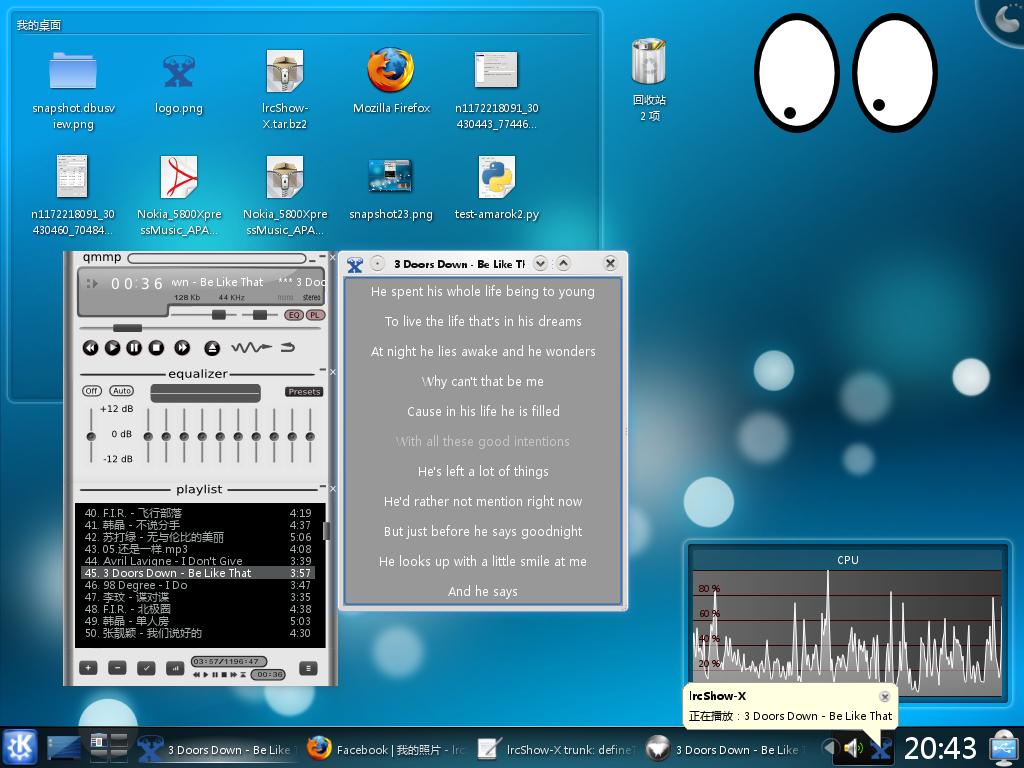
Task: Open the test-amarok2.py Python file
Action: coord(496,176)
